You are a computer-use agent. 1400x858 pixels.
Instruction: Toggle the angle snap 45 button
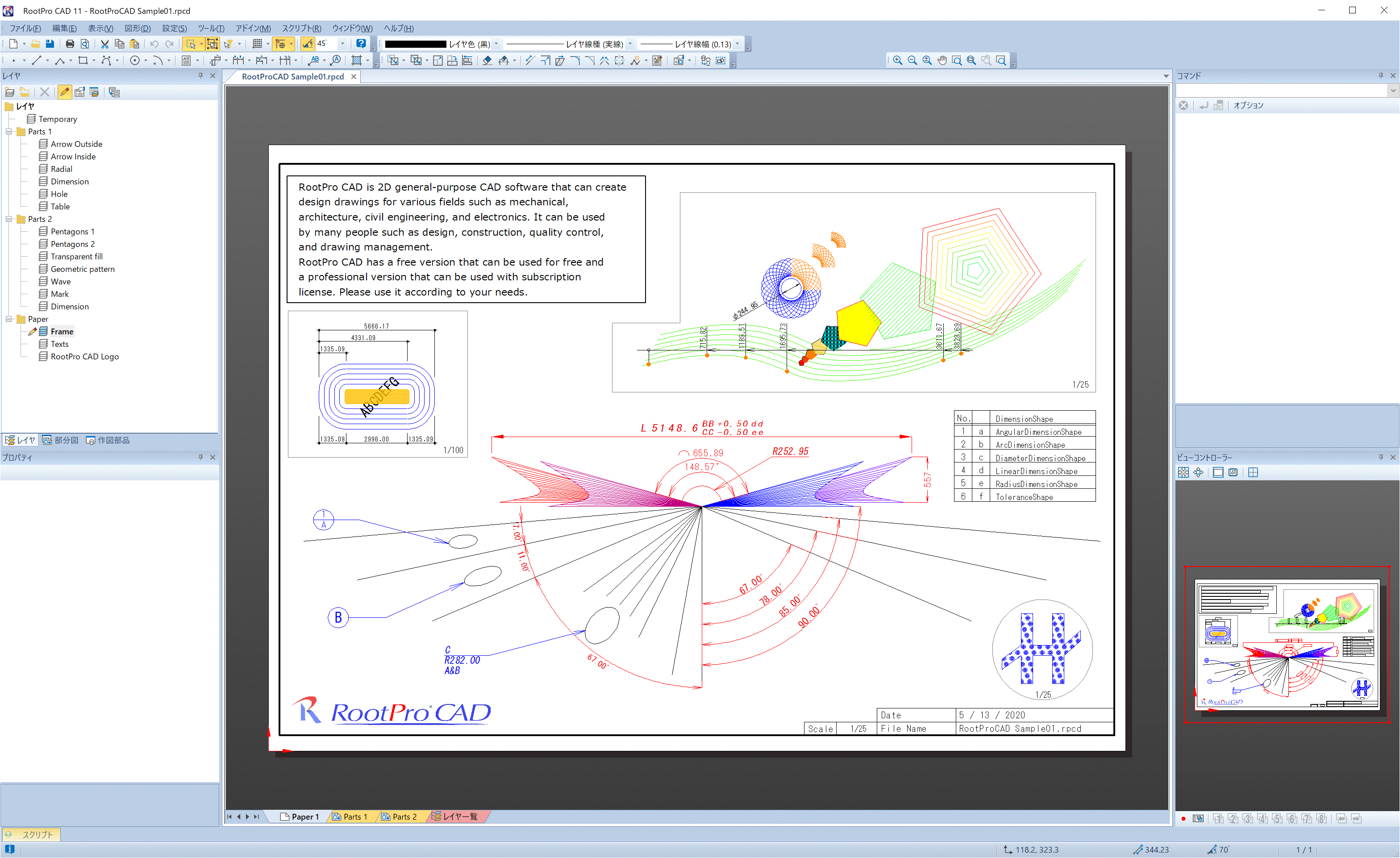[308, 44]
